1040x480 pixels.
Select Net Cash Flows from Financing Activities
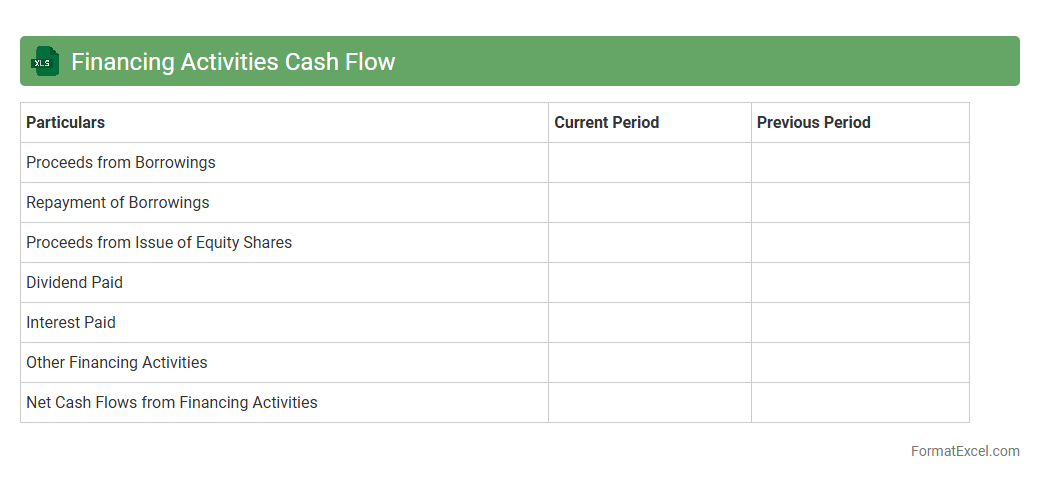point(172,402)
